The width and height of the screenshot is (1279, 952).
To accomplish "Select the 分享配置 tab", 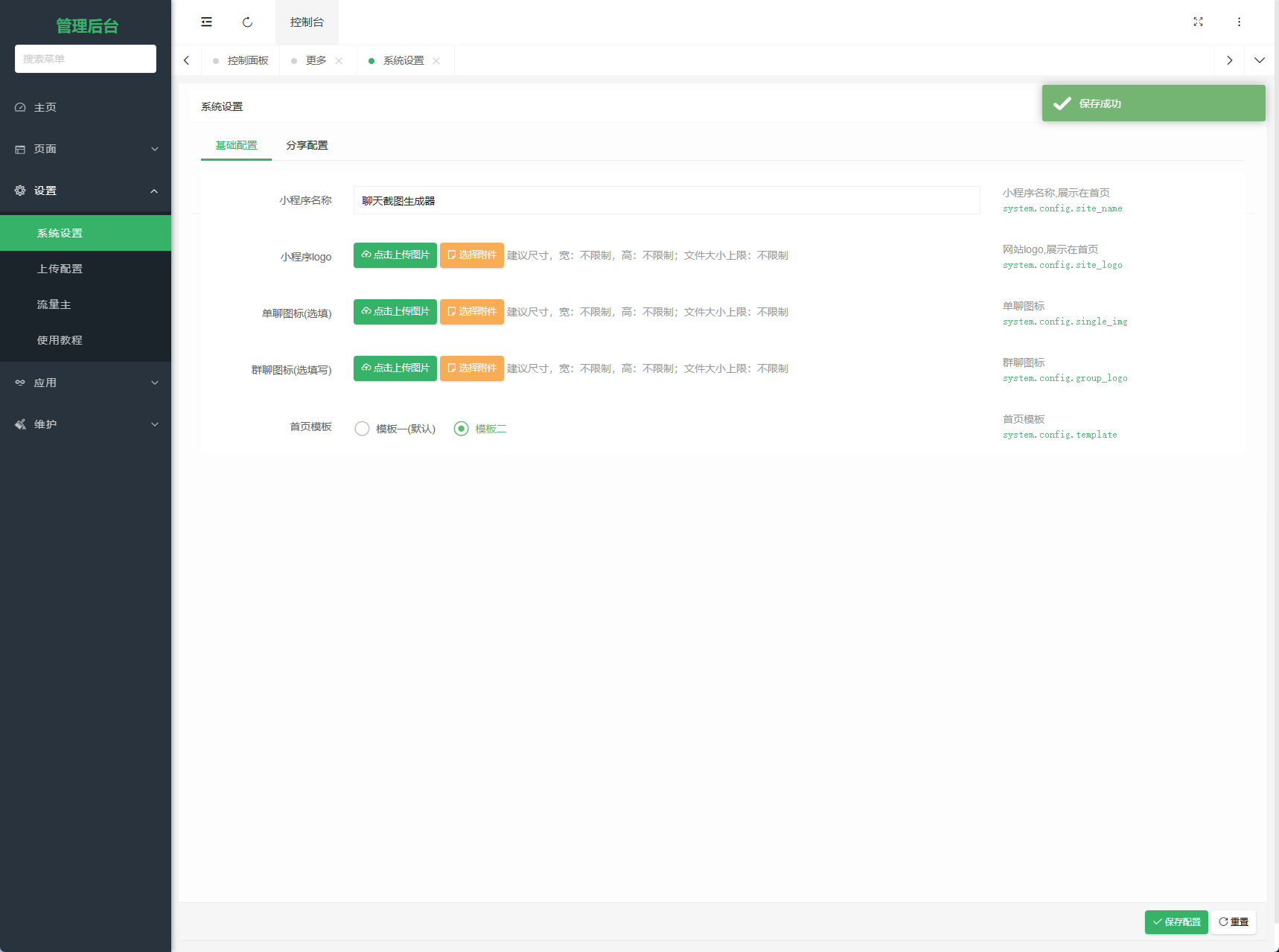I will [307, 145].
